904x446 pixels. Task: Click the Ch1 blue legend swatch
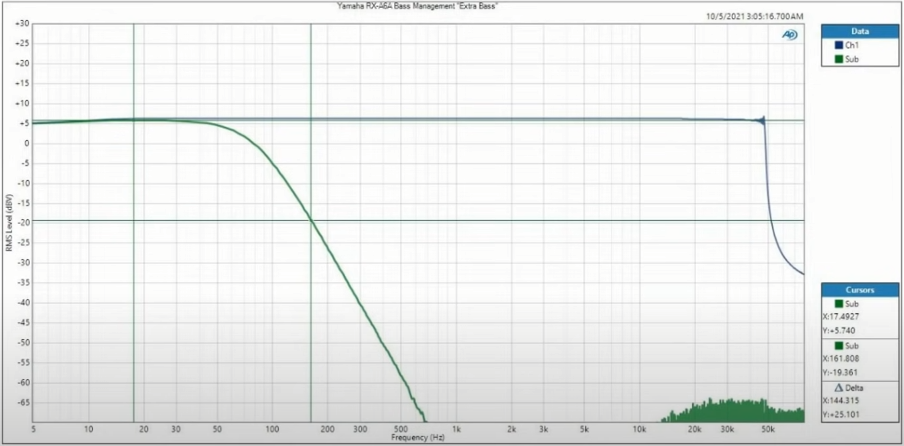[x=838, y=45]
